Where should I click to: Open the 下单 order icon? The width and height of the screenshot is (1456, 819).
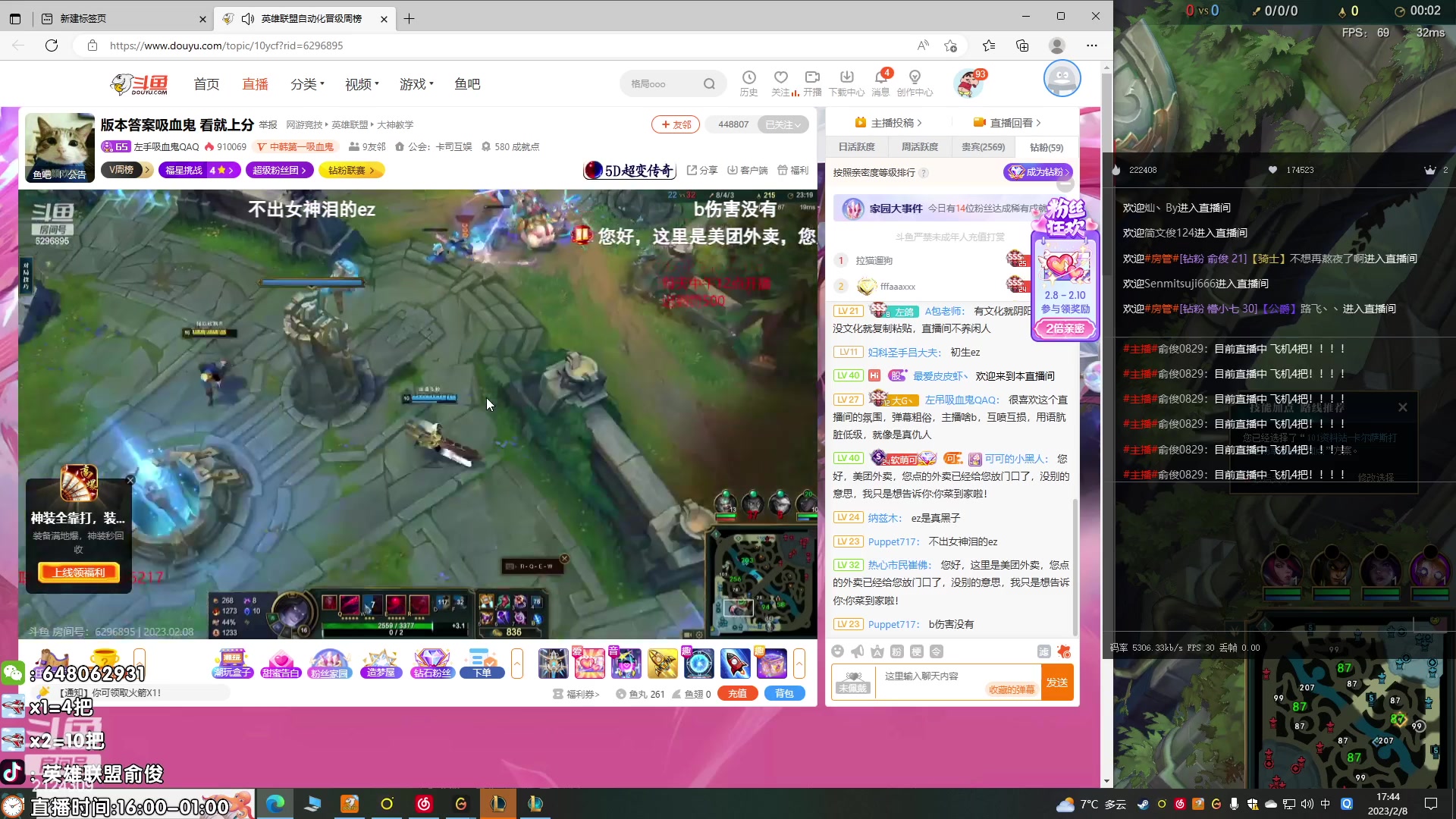click(482, 664)
